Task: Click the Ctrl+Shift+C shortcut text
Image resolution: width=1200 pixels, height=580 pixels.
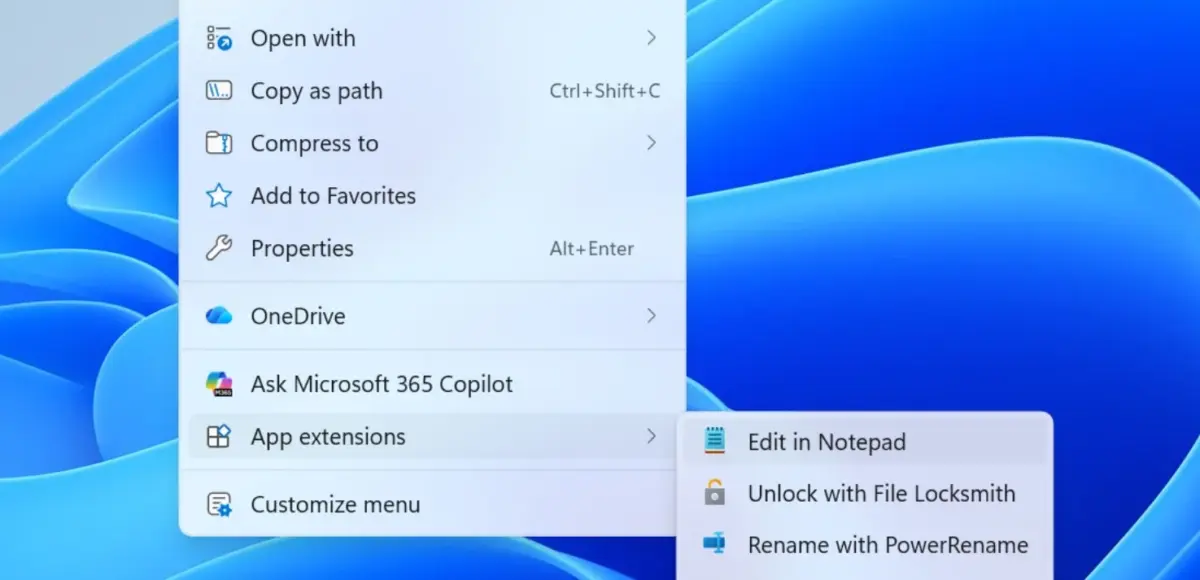Action: pos(605,91)
